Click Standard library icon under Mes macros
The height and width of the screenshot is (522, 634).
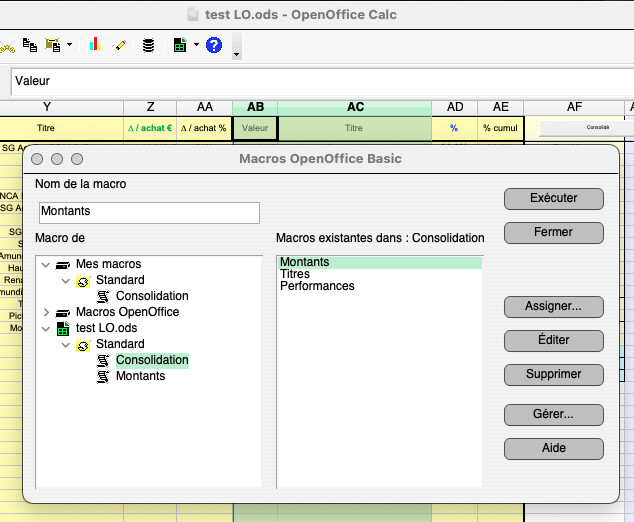tap(83, 281)
